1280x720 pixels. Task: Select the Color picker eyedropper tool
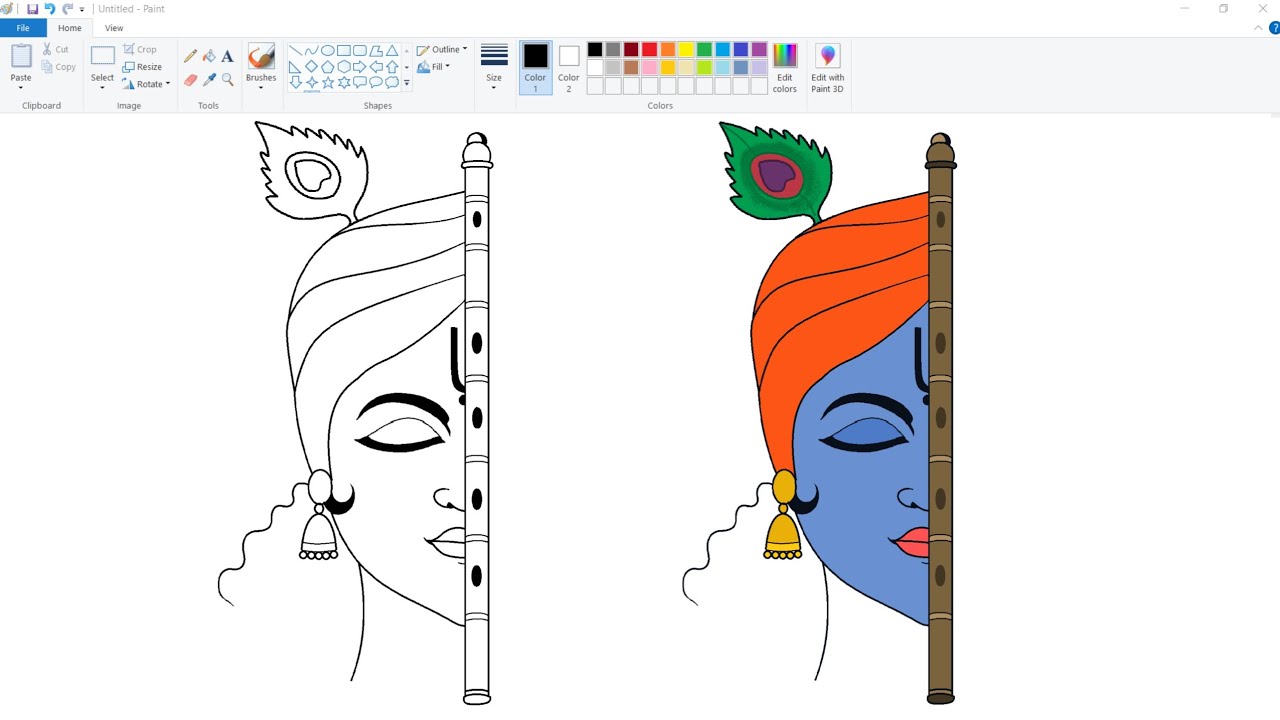coord(209,79)
